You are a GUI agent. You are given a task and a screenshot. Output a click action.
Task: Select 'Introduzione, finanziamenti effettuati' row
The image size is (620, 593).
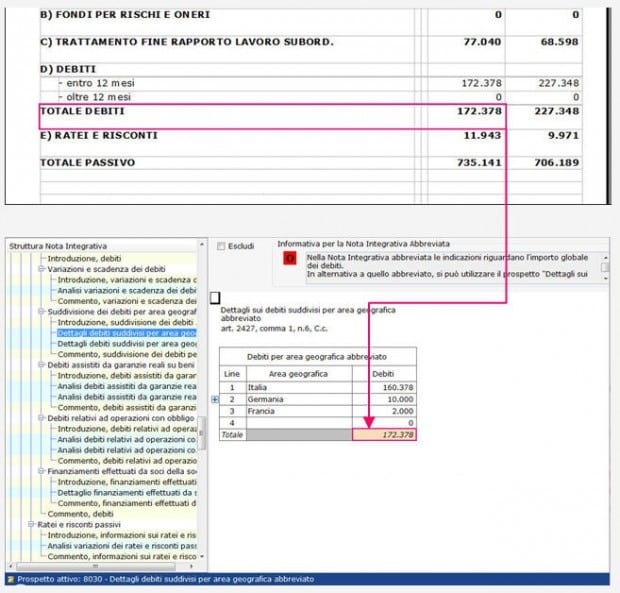pyautogui.click(x=127, y=482)
